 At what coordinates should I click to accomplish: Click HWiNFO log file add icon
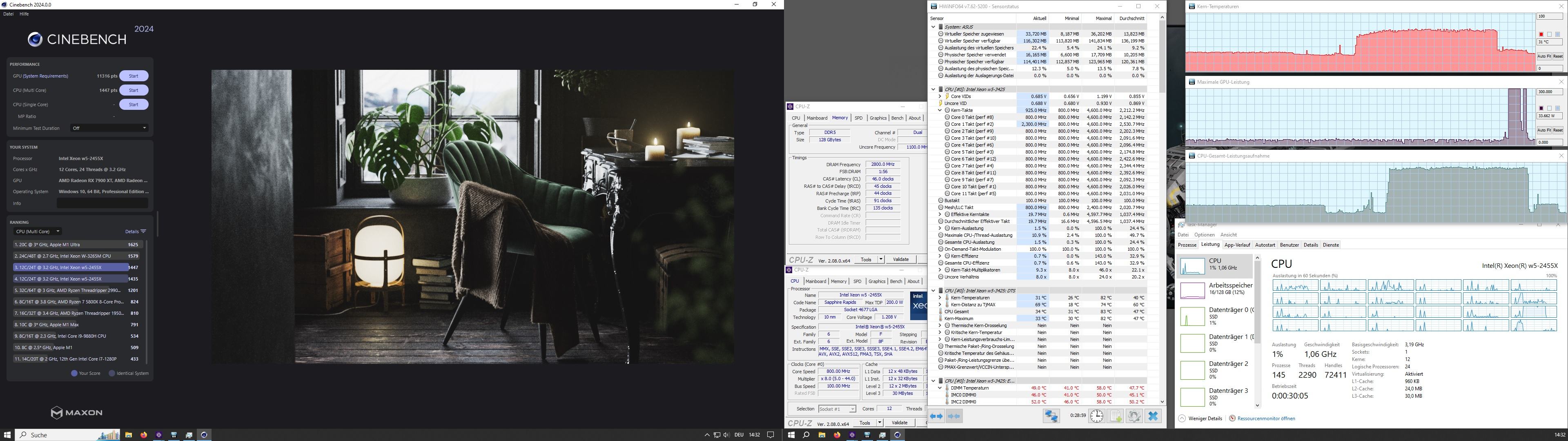click(1115, 416)
